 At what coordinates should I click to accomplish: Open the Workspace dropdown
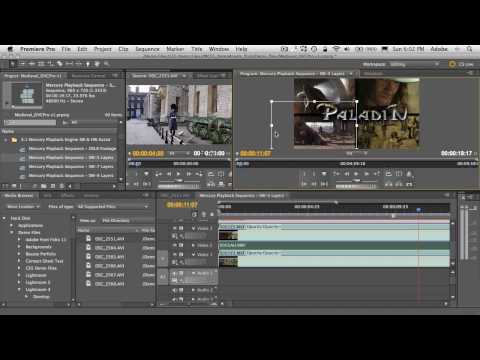414,64
